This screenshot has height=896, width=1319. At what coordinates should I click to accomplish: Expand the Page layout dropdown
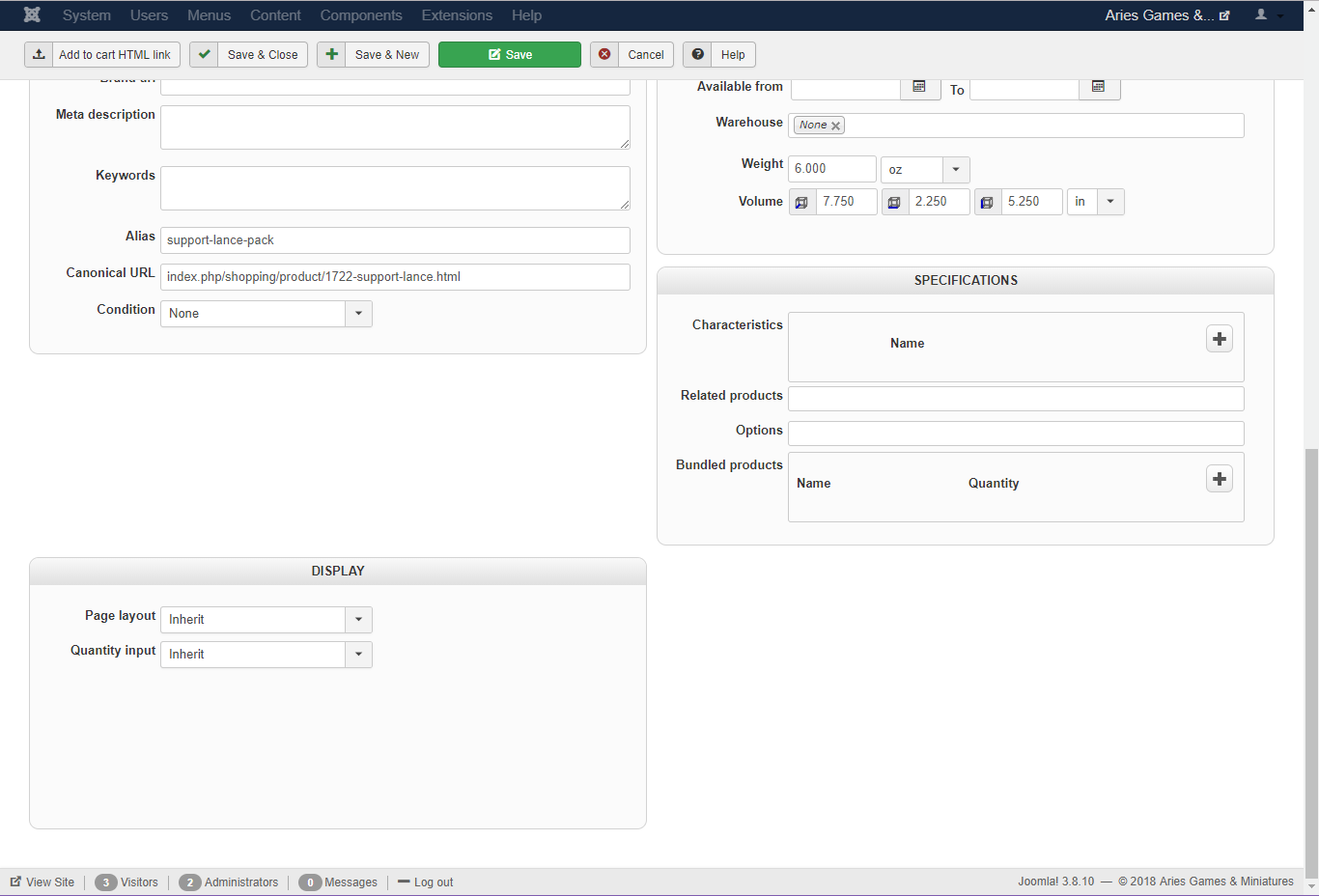point(358,620)
